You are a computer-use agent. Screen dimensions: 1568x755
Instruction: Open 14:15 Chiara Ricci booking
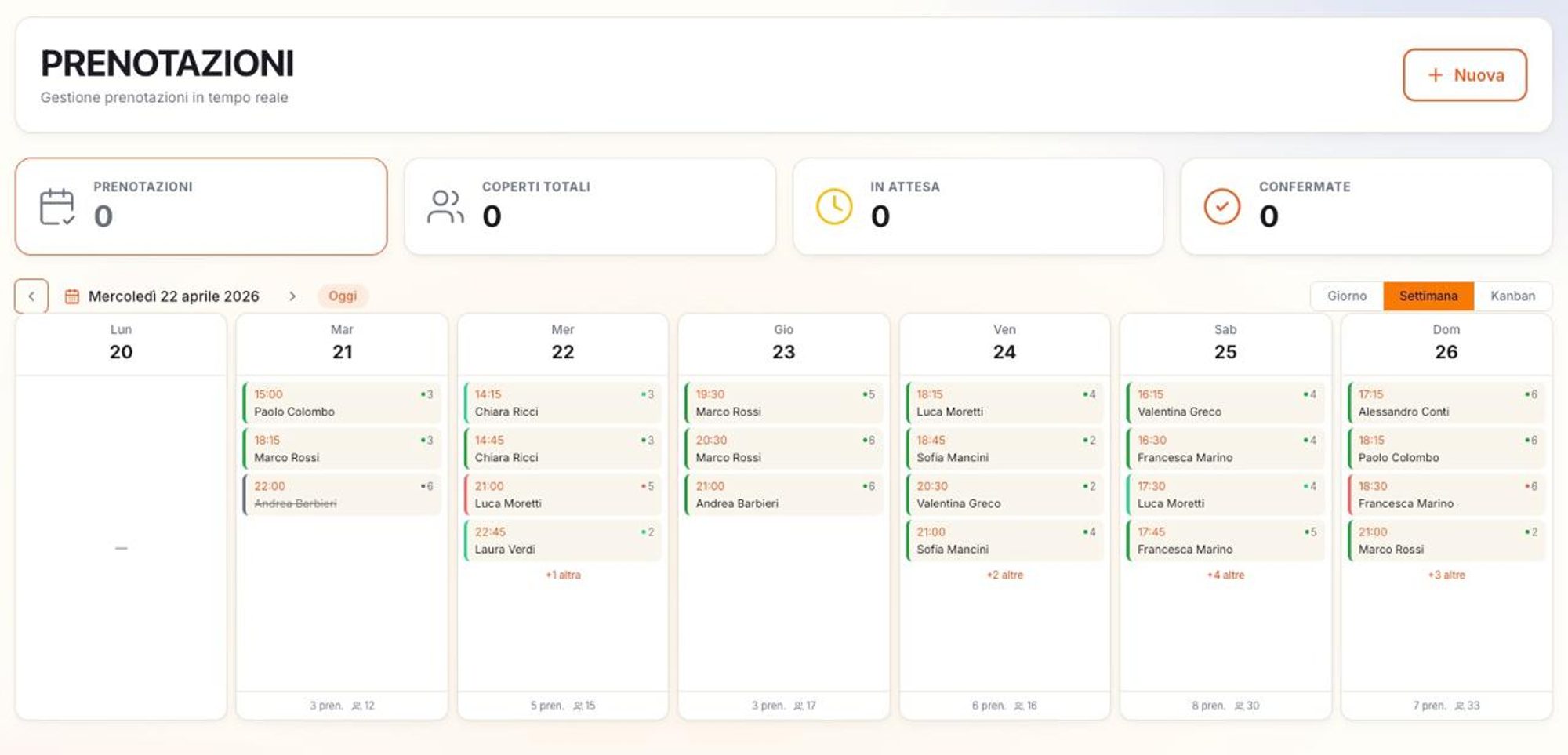click(563, 403)
